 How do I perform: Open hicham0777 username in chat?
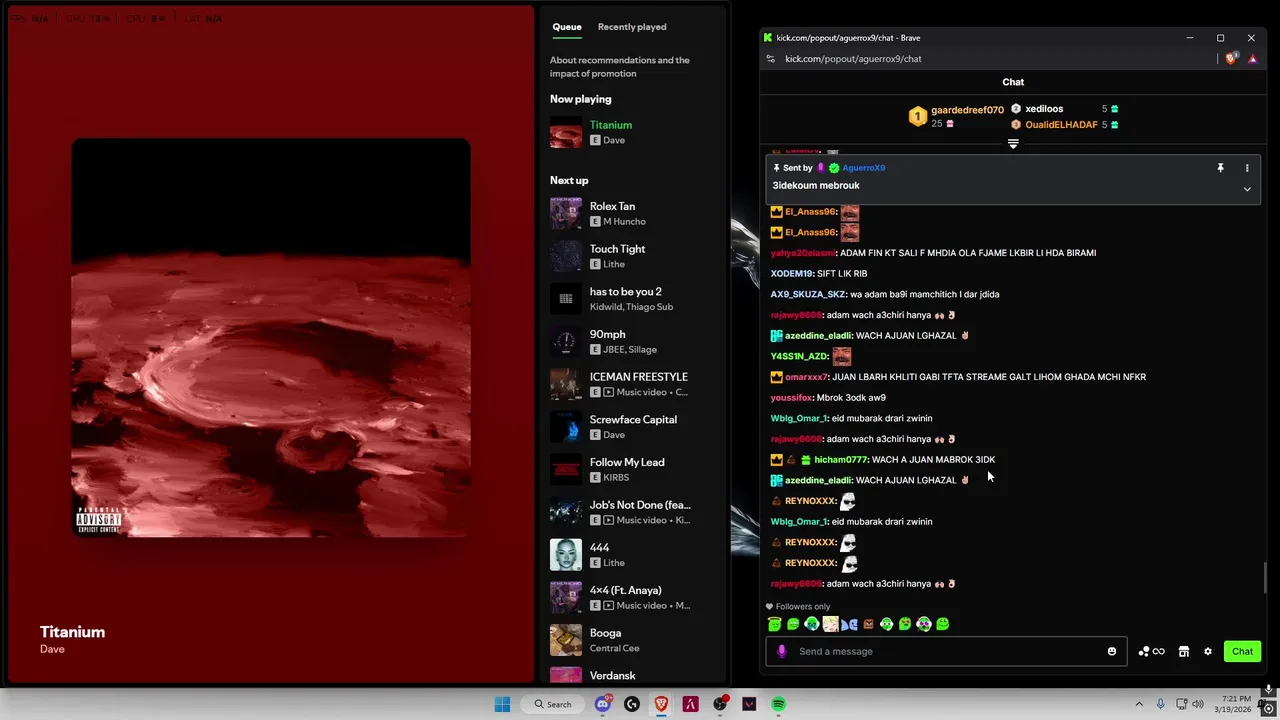[840, 460]
